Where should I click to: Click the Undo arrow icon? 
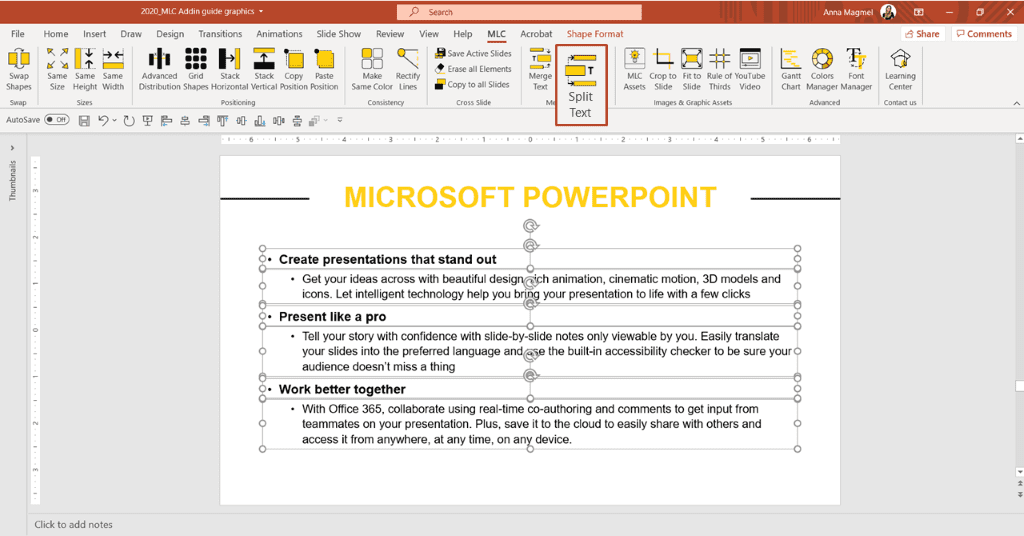click(x=103, y=120)
